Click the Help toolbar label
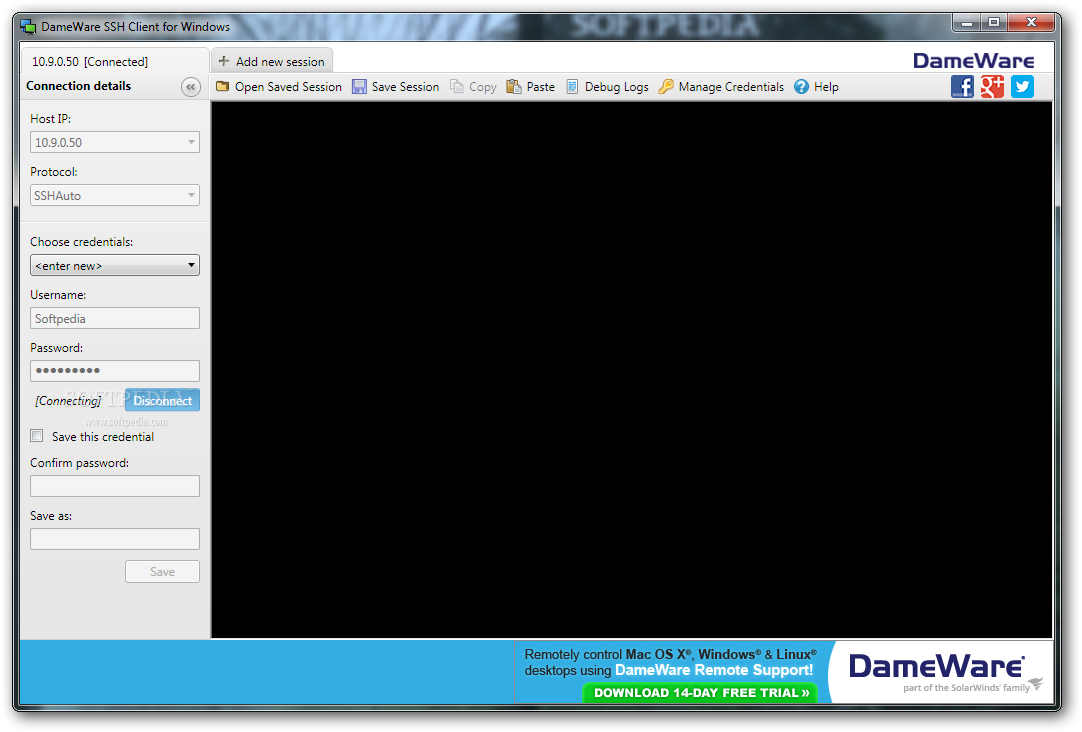 (x=826, y=87)
